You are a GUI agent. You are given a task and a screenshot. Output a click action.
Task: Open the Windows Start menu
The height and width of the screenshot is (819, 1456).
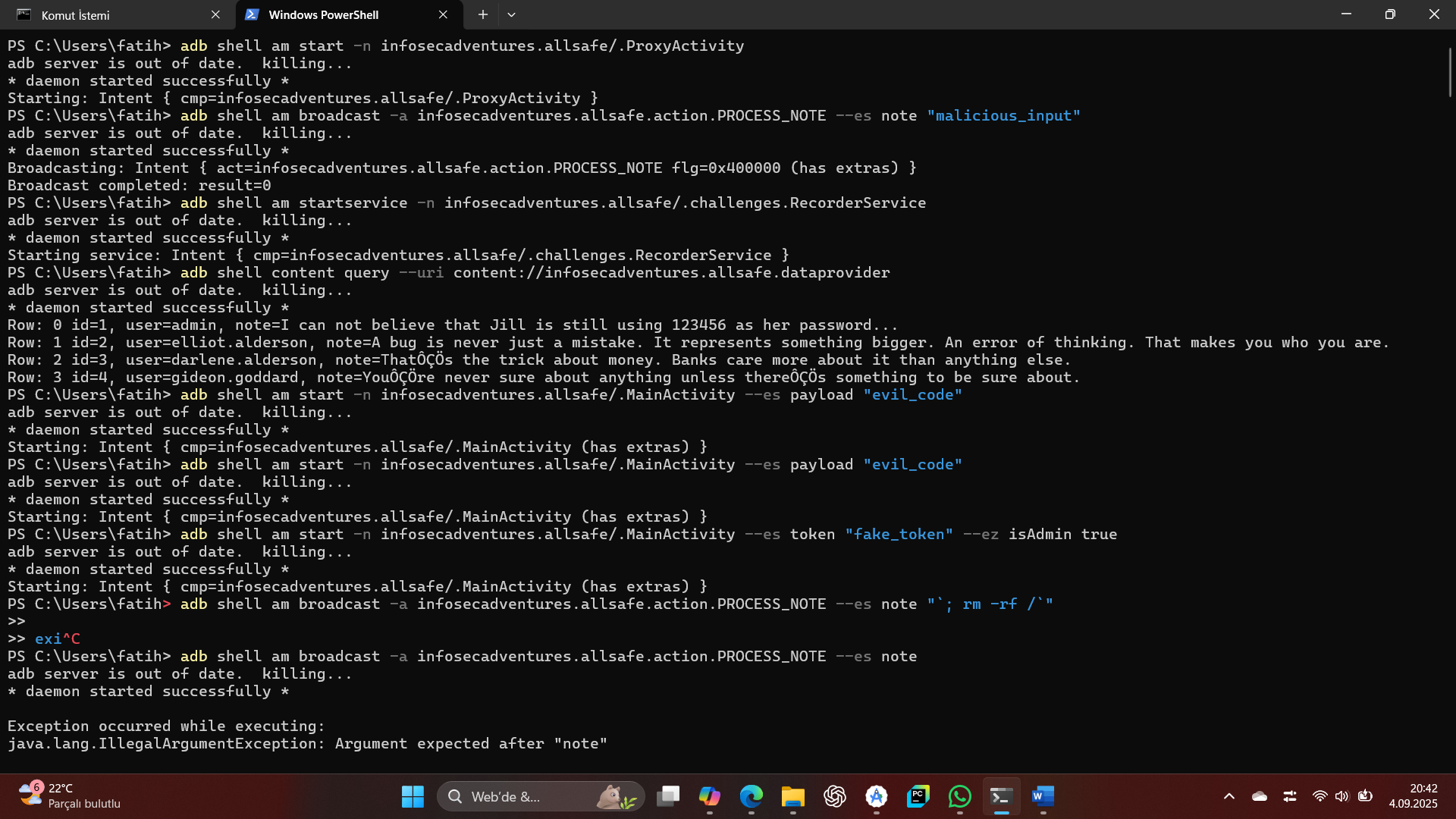tap(413, 796)
